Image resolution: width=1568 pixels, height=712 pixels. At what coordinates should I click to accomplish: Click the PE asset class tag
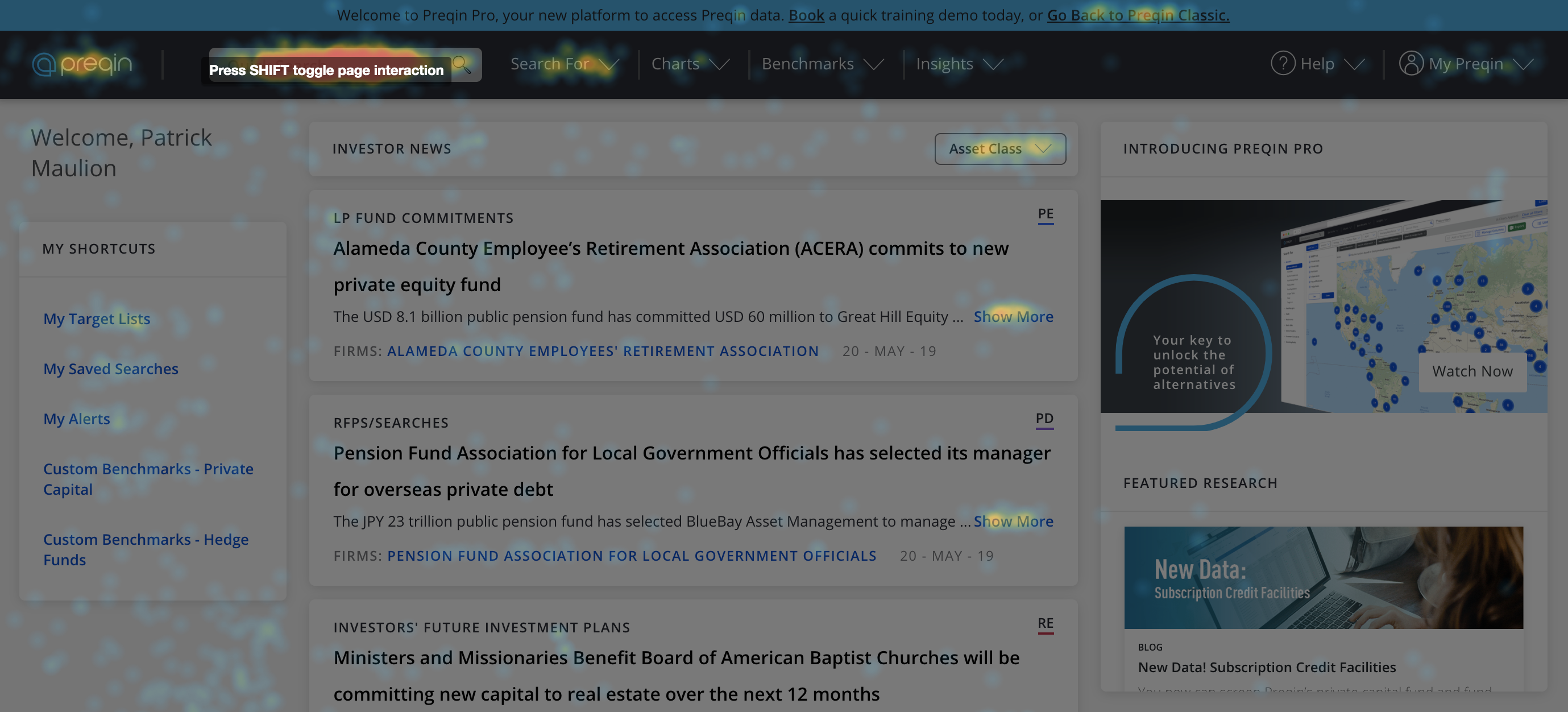(1045, 214)
